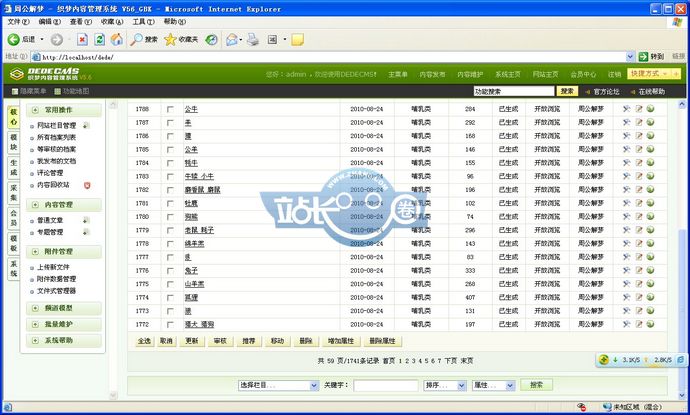The image size is (690, 415).
Task: Click the icon beside 网站栏目管理
Action: pyautogui.click(x=86, y=125)
